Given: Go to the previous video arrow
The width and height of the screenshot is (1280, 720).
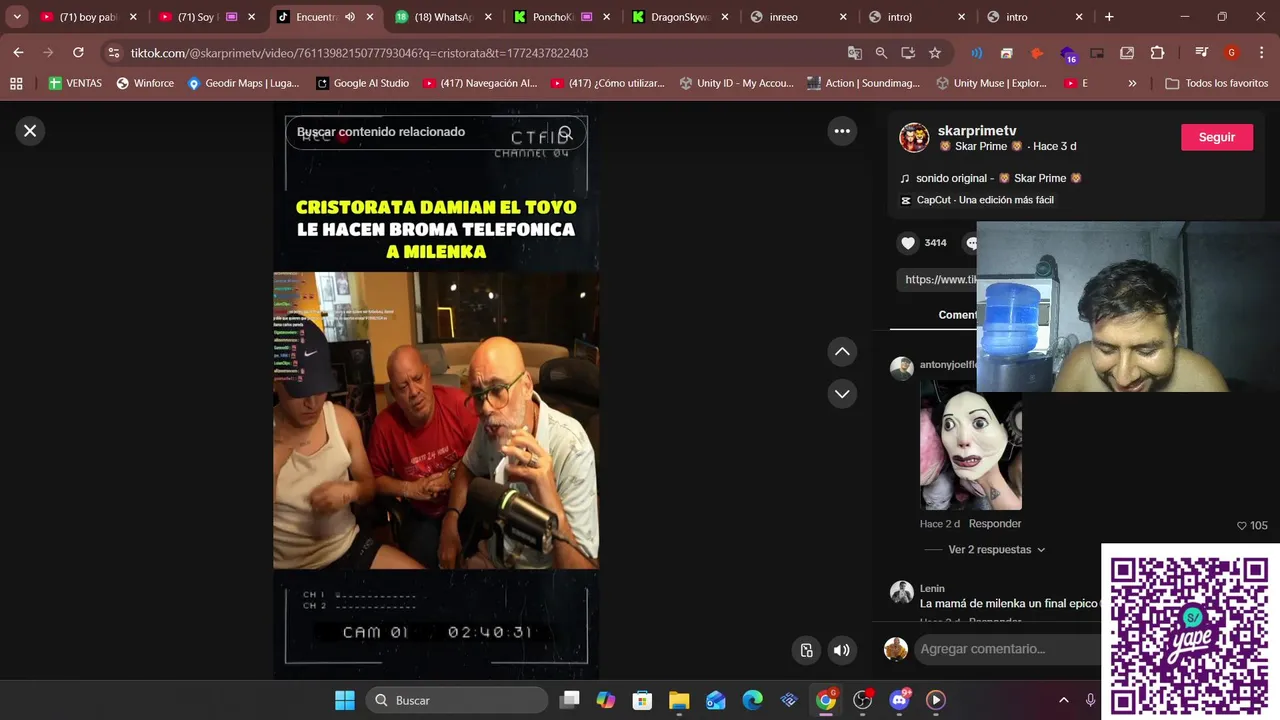Looking at the screenshot, I should (x=842, y=352).
